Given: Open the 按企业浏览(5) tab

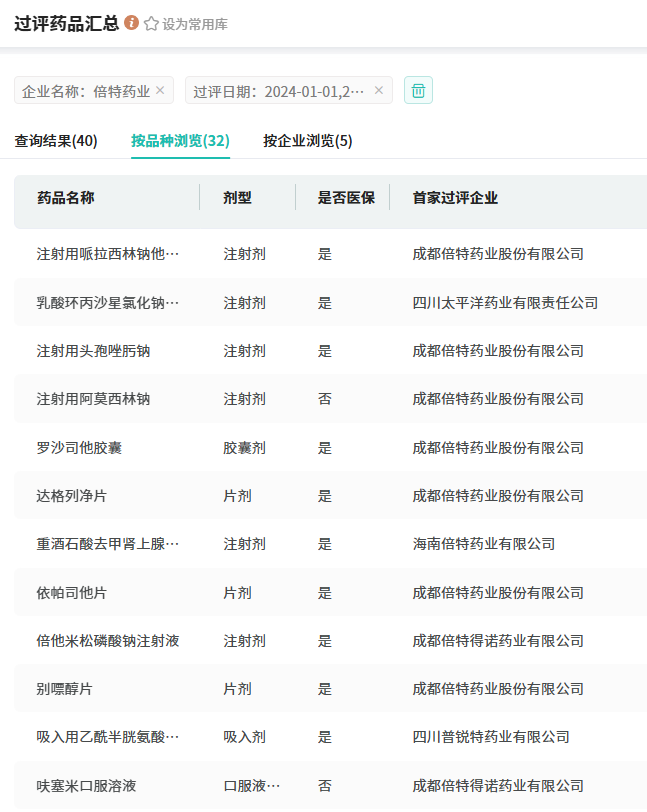Looking at the screenshot, I should coord(308,141).
